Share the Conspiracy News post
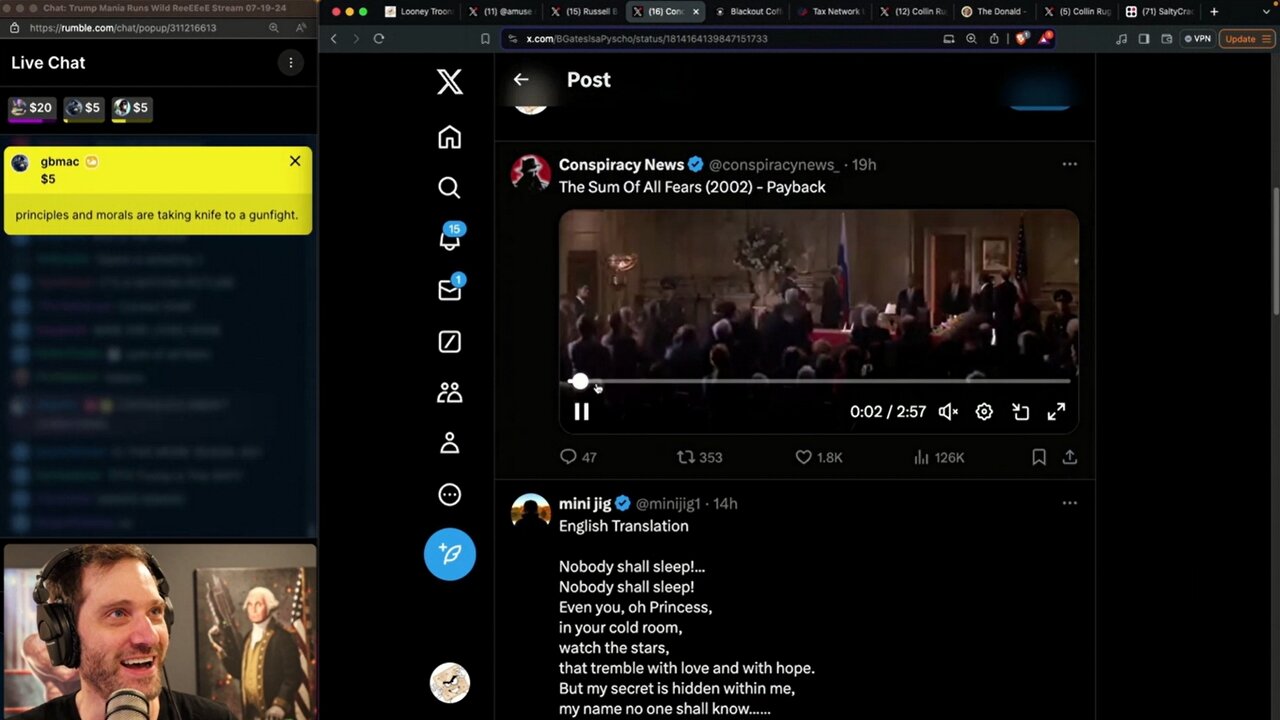The image size is (1280, 720). tap(1069, 457)
